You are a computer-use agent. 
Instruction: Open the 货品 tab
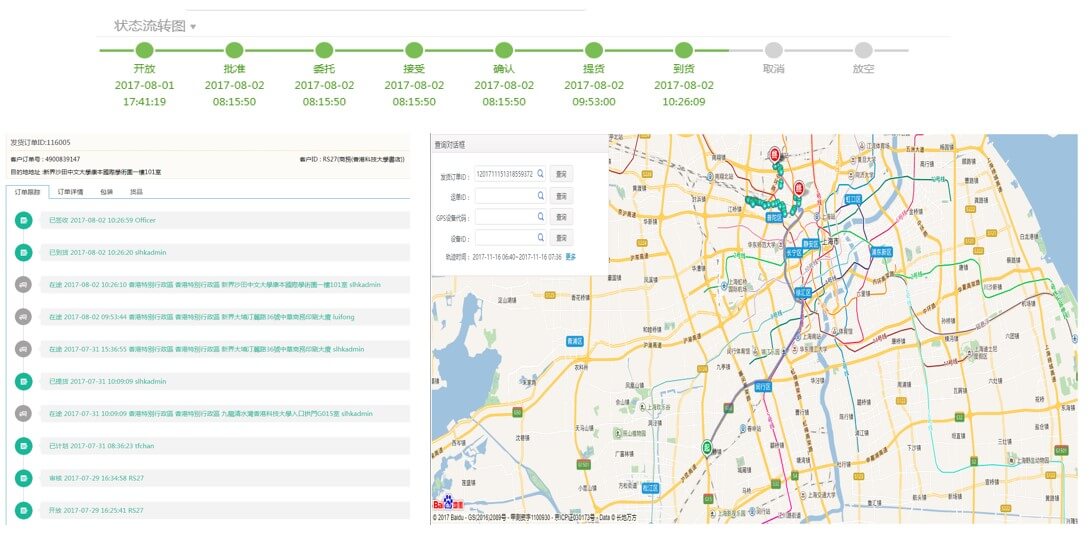coord(136,191)
